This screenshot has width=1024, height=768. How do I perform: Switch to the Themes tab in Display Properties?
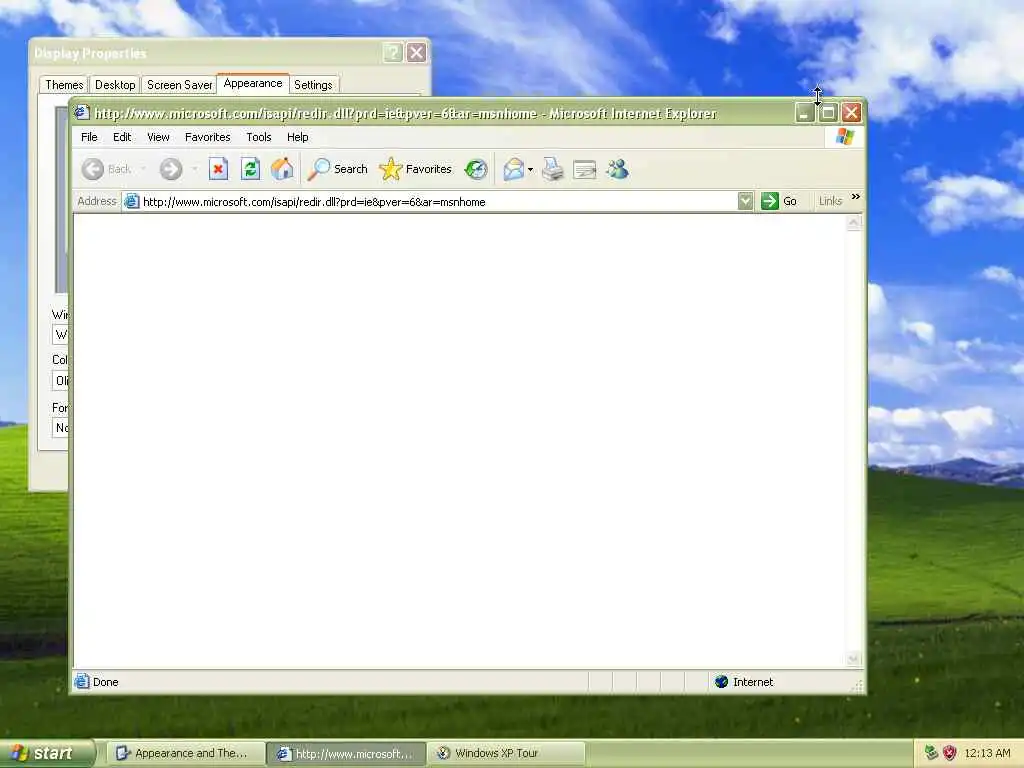[x=64, y=85]
